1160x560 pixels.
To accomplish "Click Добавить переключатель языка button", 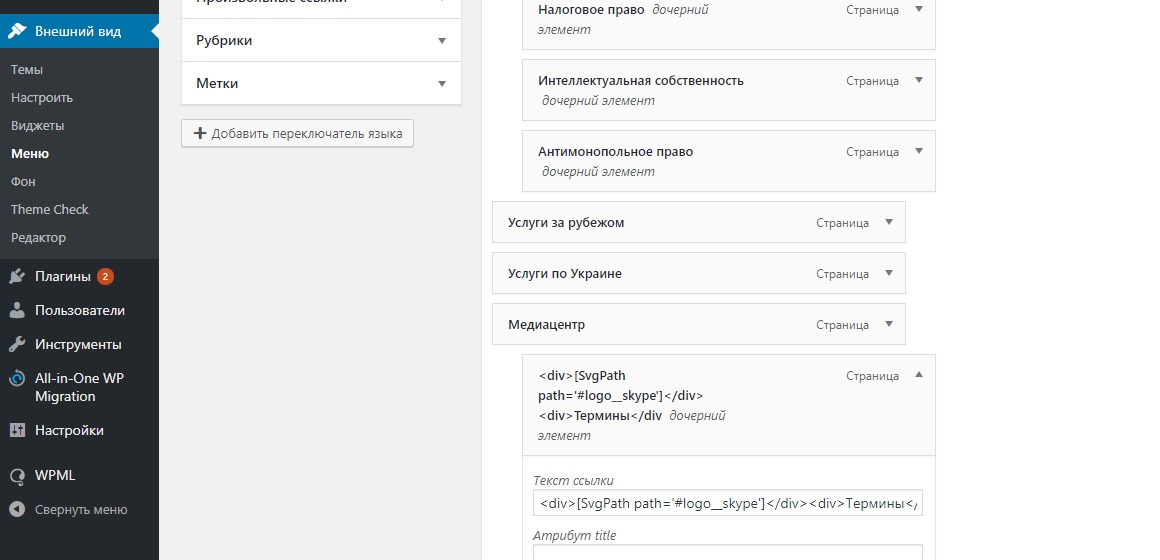I will point(297,134).
